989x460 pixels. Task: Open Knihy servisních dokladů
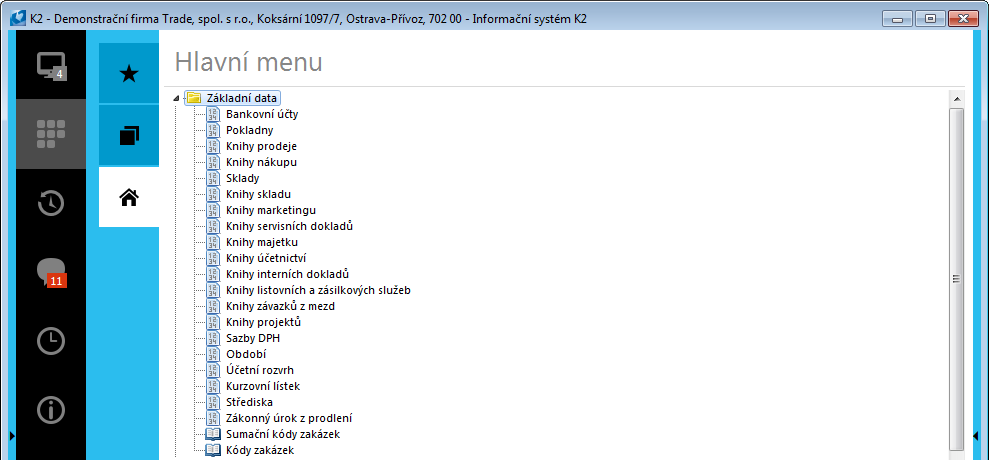point(289,226)
